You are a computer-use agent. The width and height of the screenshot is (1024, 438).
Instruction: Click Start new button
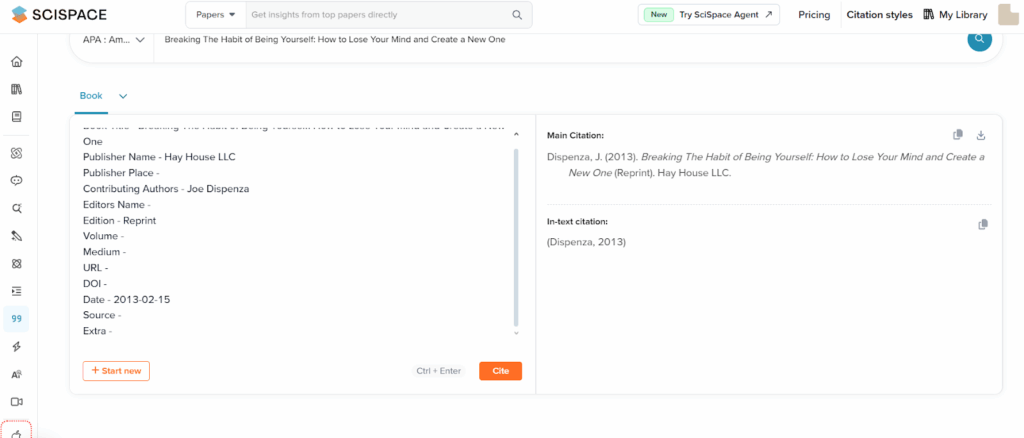tap(116, 371)
